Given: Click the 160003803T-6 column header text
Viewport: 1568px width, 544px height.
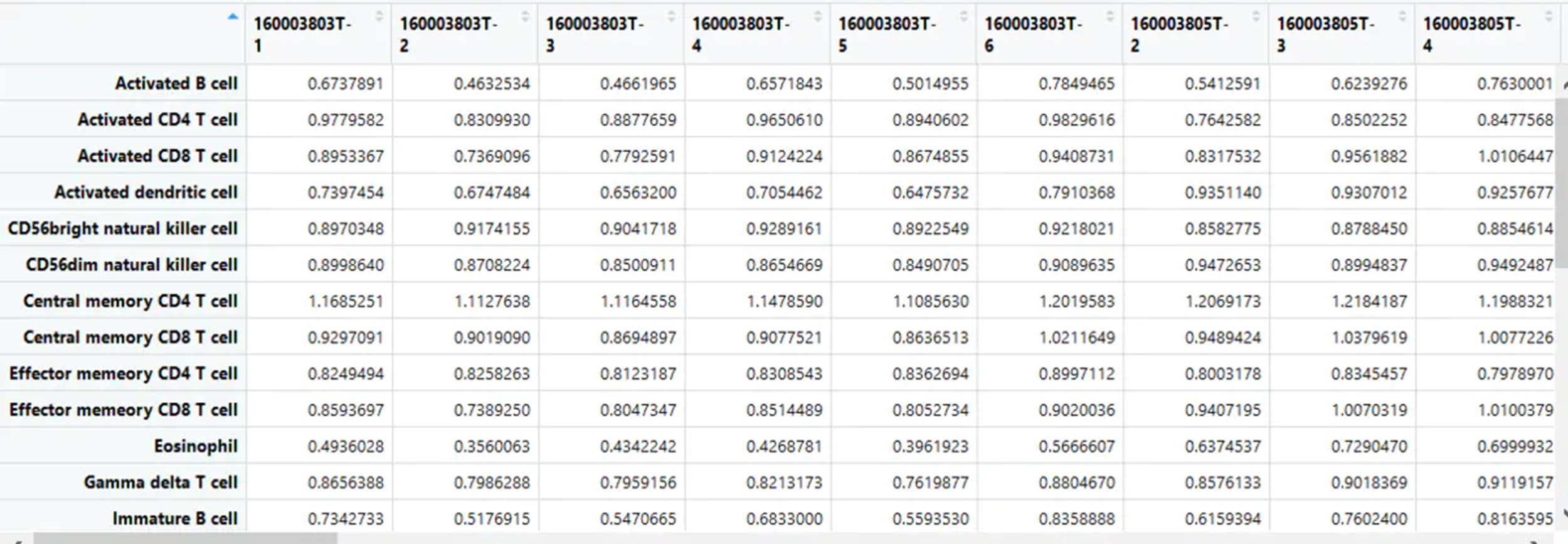Looking at the screenshot, I should (1033, 35).
